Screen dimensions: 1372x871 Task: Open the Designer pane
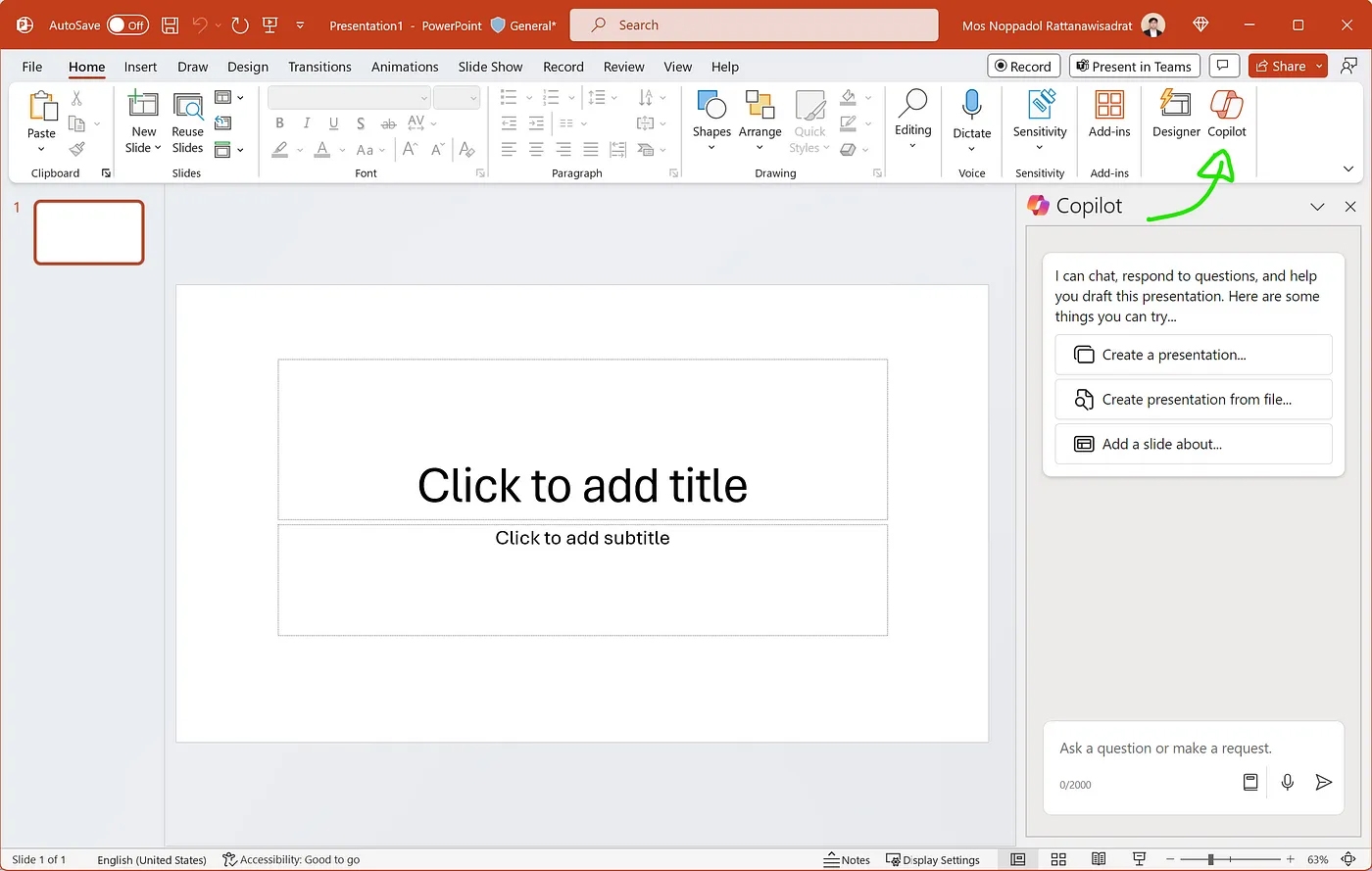1175,113
